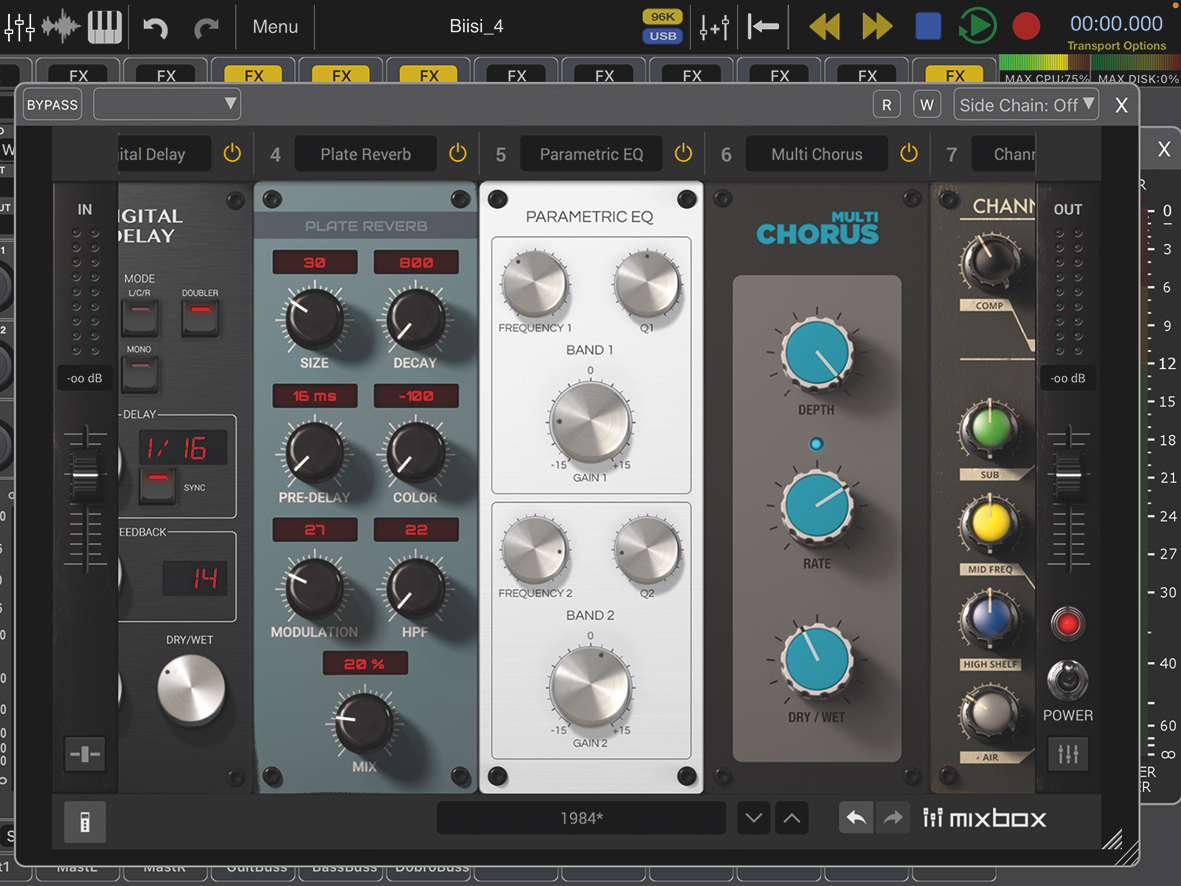This screenshot has height=886, width=1181.
Task: Click the delay time display reading 1/16
Action: pos(183,448)
